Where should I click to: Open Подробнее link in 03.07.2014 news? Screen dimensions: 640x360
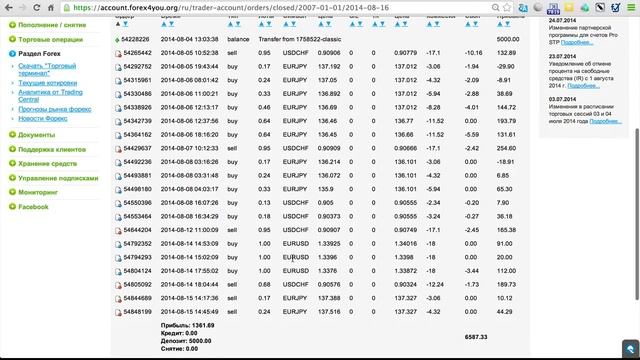[605, 121]
